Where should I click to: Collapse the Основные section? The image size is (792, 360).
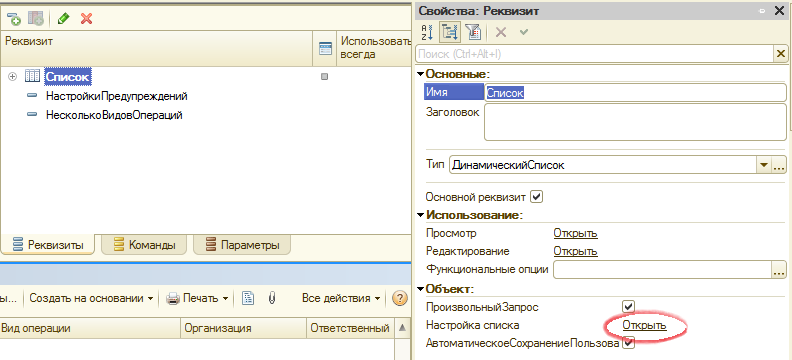[420, 74]
